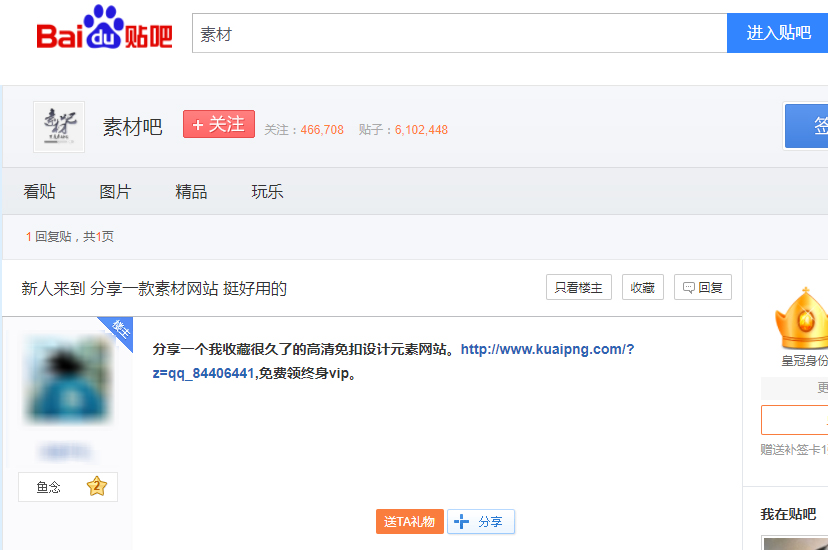Click the 回复 reply button
Viewport: 828px width, 550px height.
[703, 287]
